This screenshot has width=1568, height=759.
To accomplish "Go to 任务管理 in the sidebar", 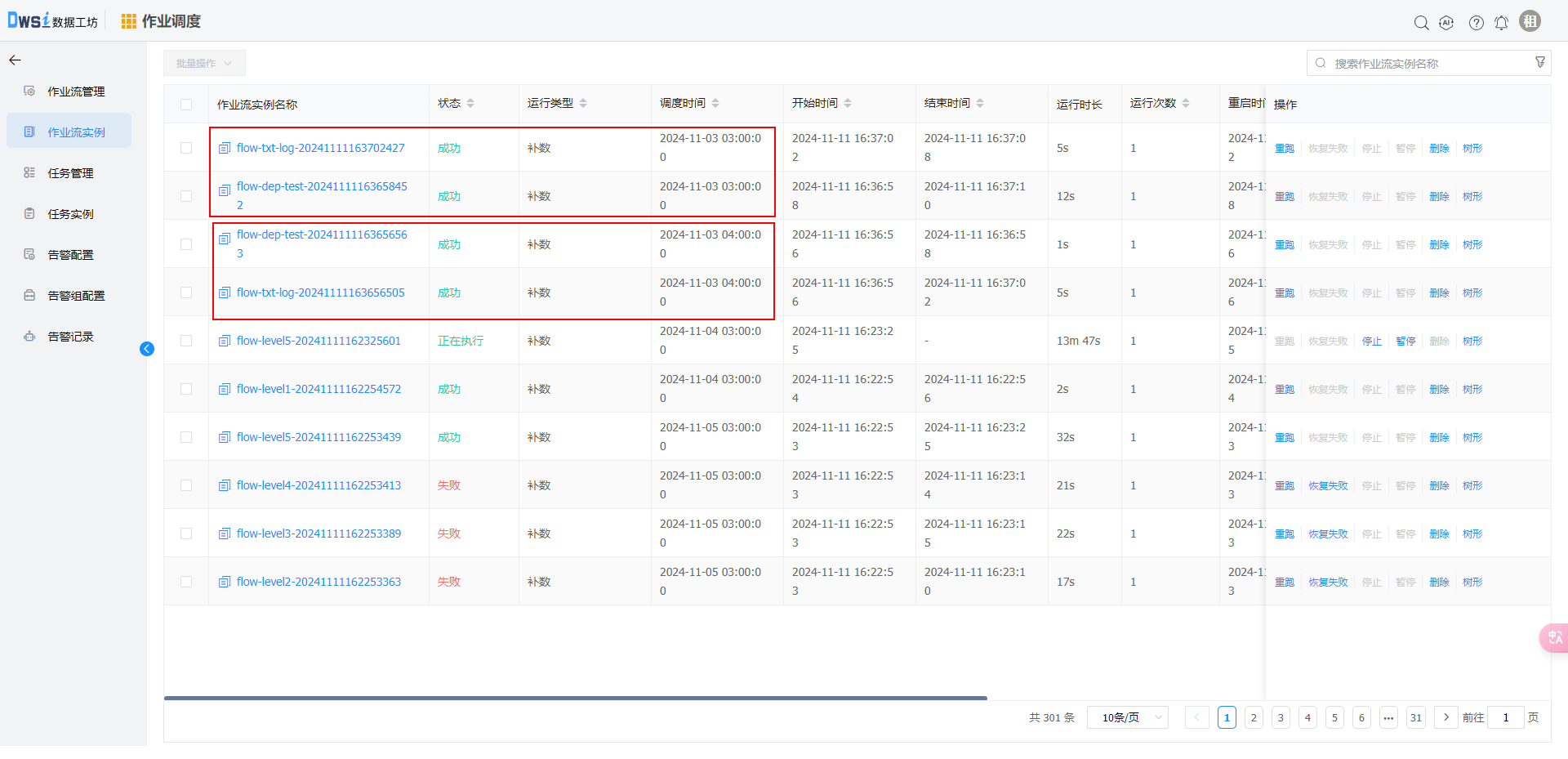I will pos(70,173).
